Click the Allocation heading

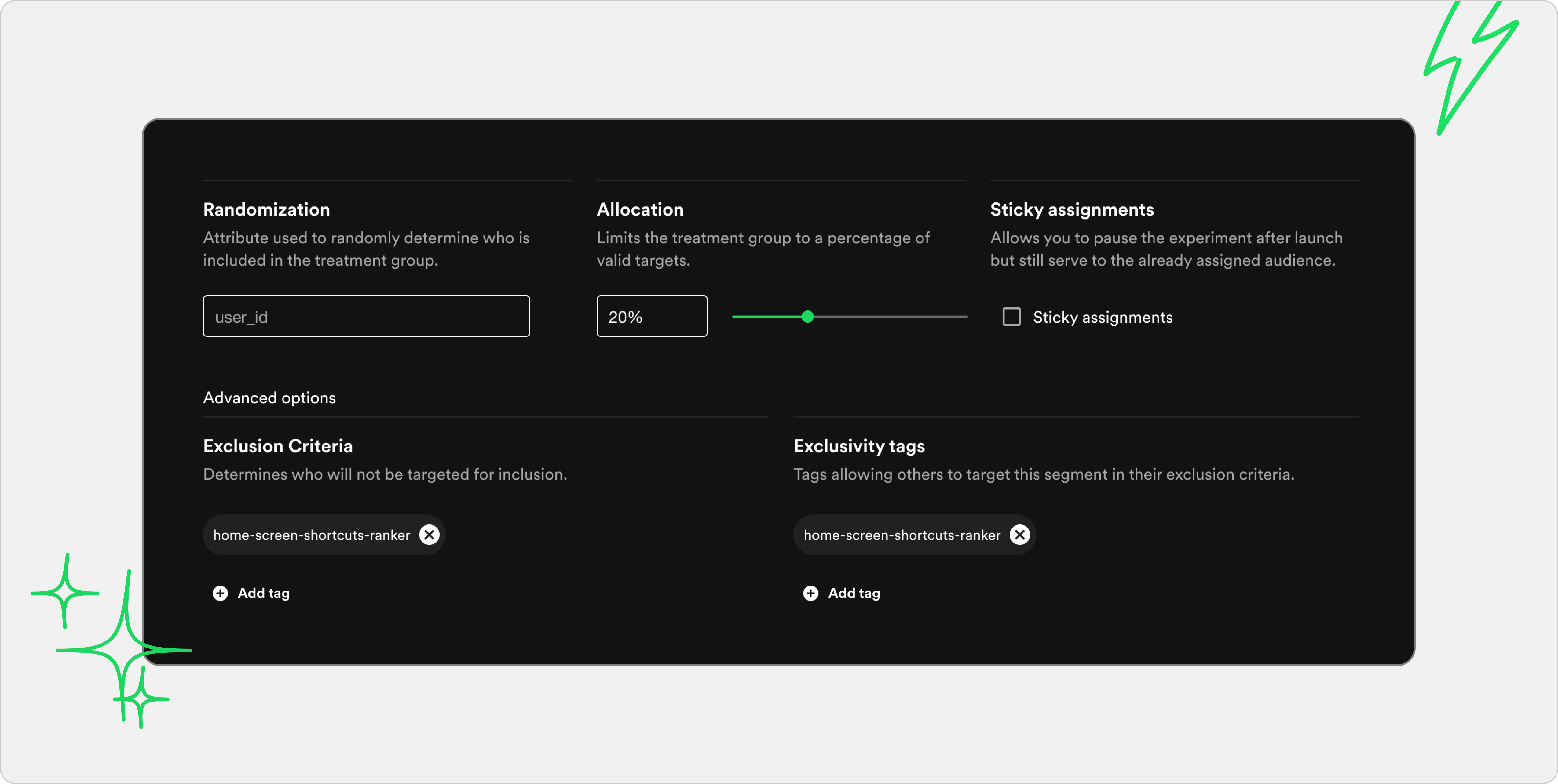click(640, 210)
